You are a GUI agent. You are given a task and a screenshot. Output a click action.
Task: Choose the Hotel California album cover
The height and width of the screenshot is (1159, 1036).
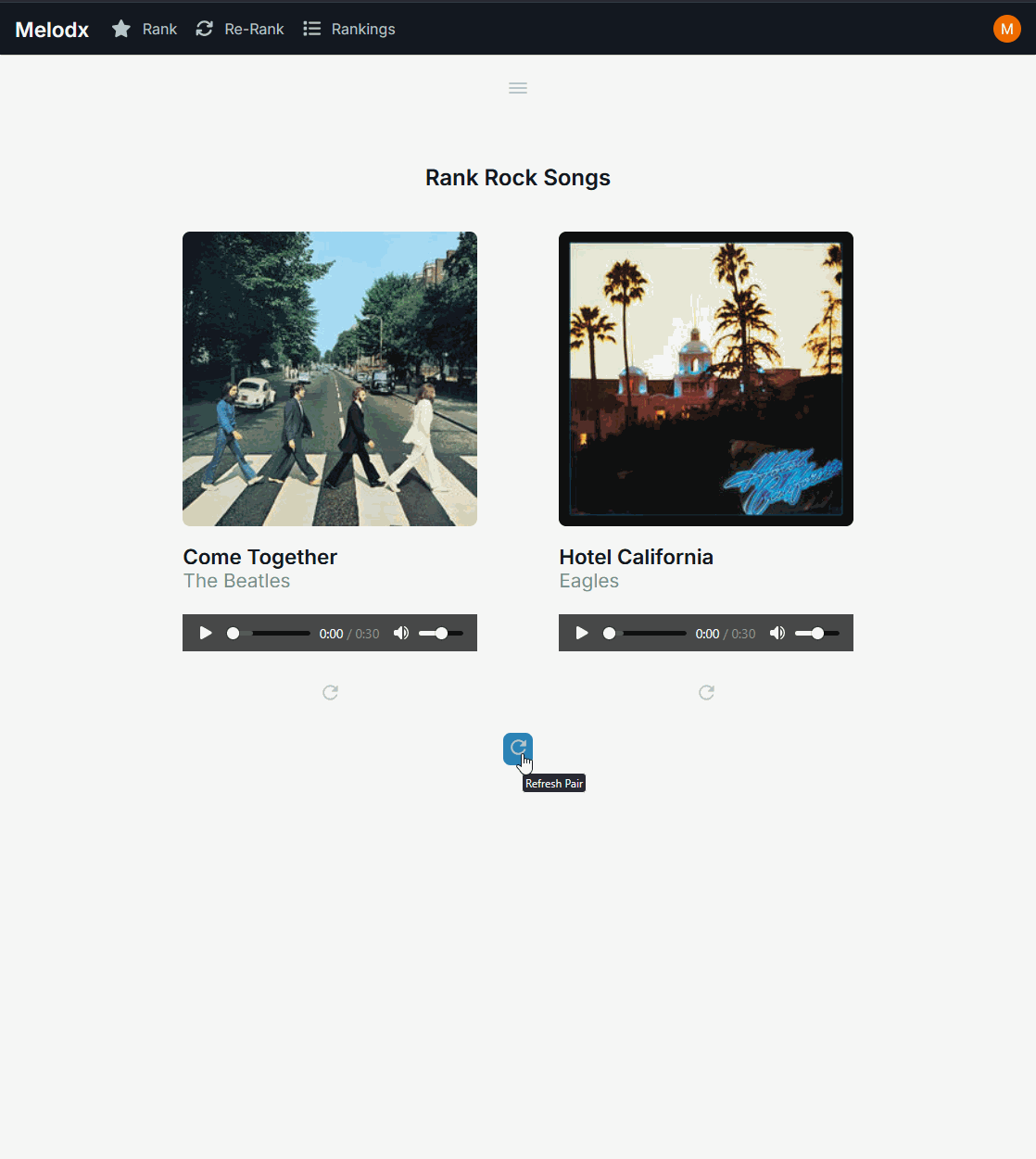706,379
